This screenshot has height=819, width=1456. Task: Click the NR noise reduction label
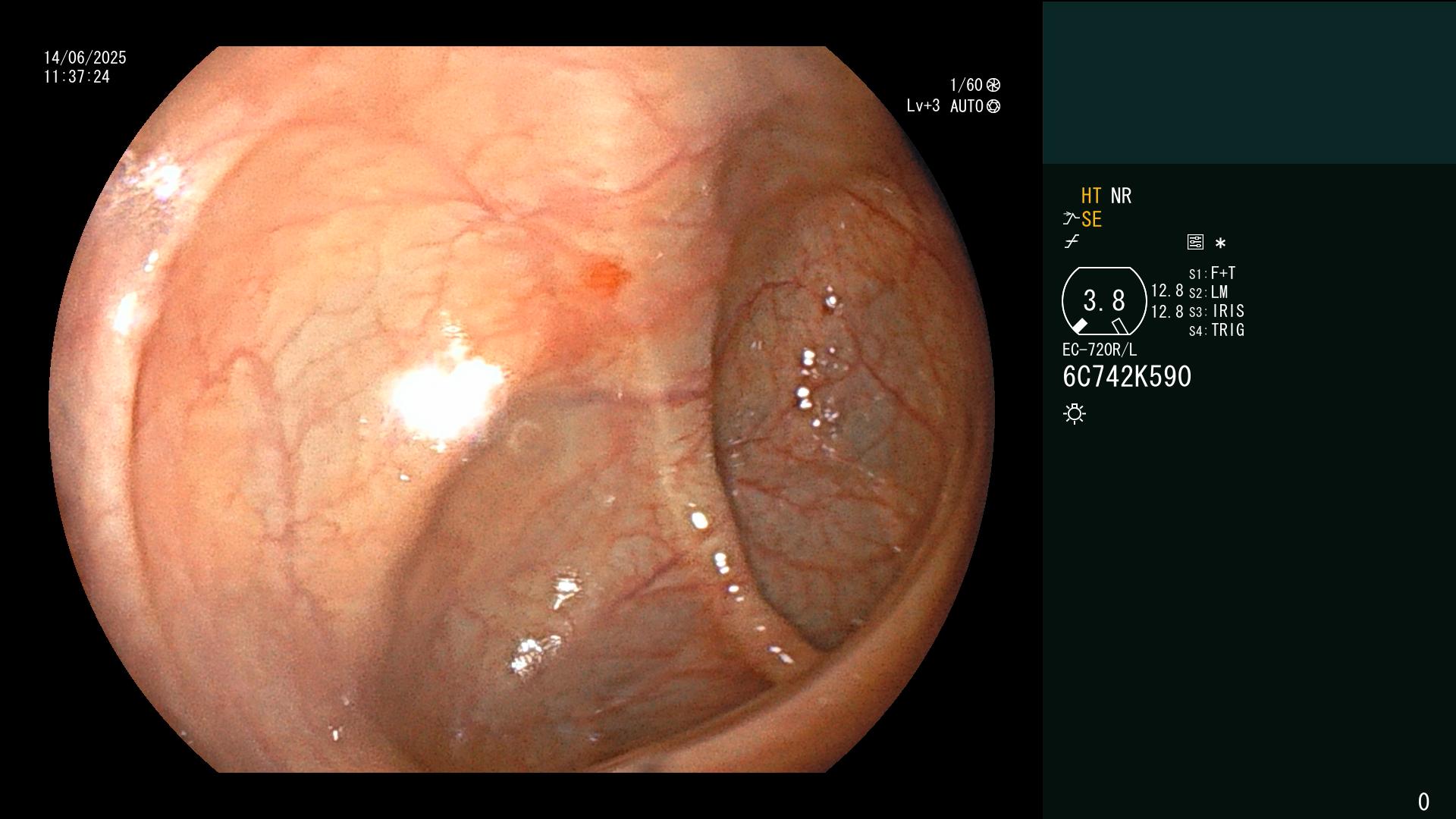pyautogui.click(x=1121, y=196)
